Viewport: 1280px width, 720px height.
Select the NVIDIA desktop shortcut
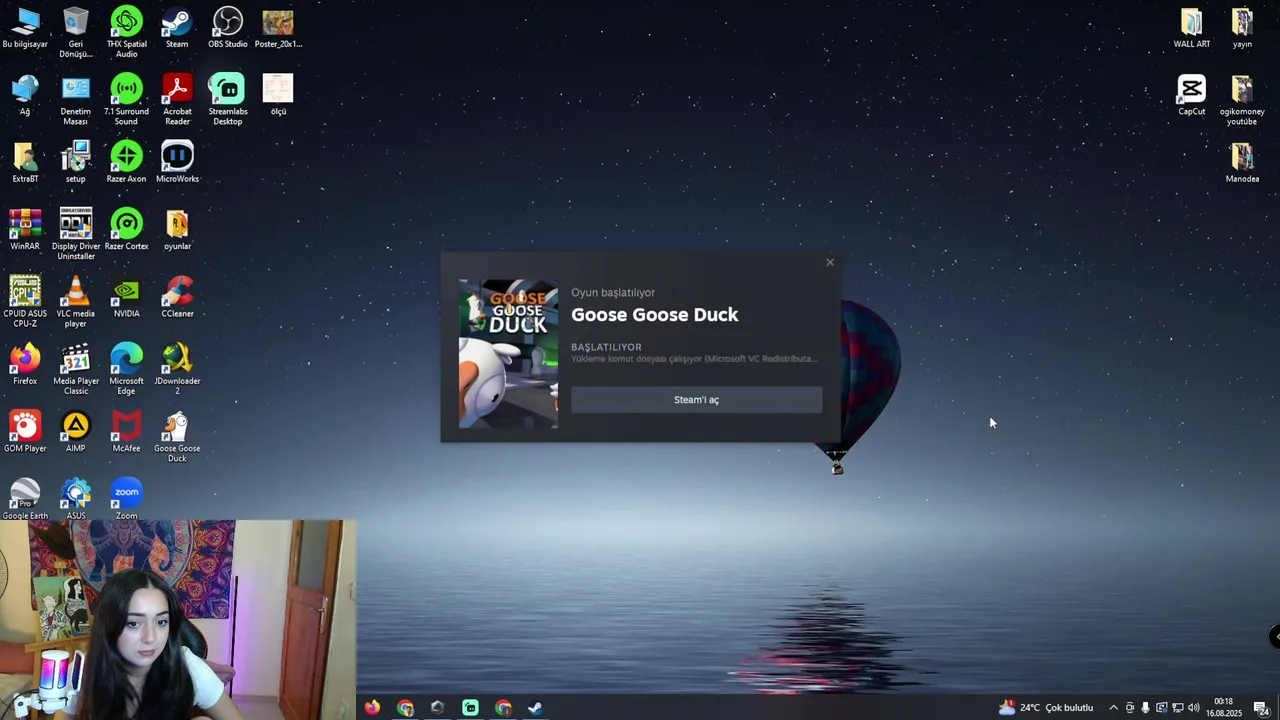tap(126, 297)
